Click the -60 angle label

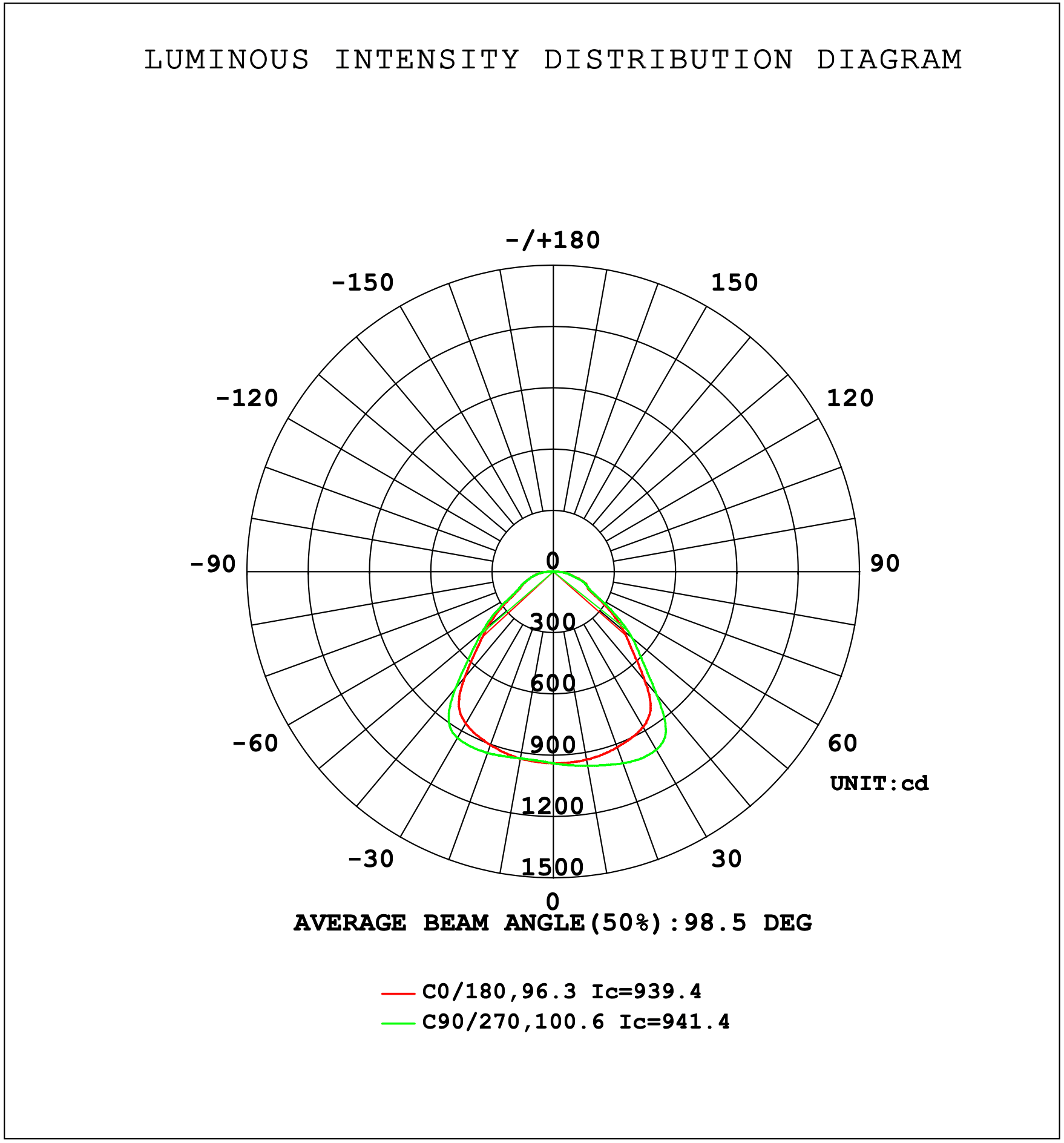click(255, 743)
